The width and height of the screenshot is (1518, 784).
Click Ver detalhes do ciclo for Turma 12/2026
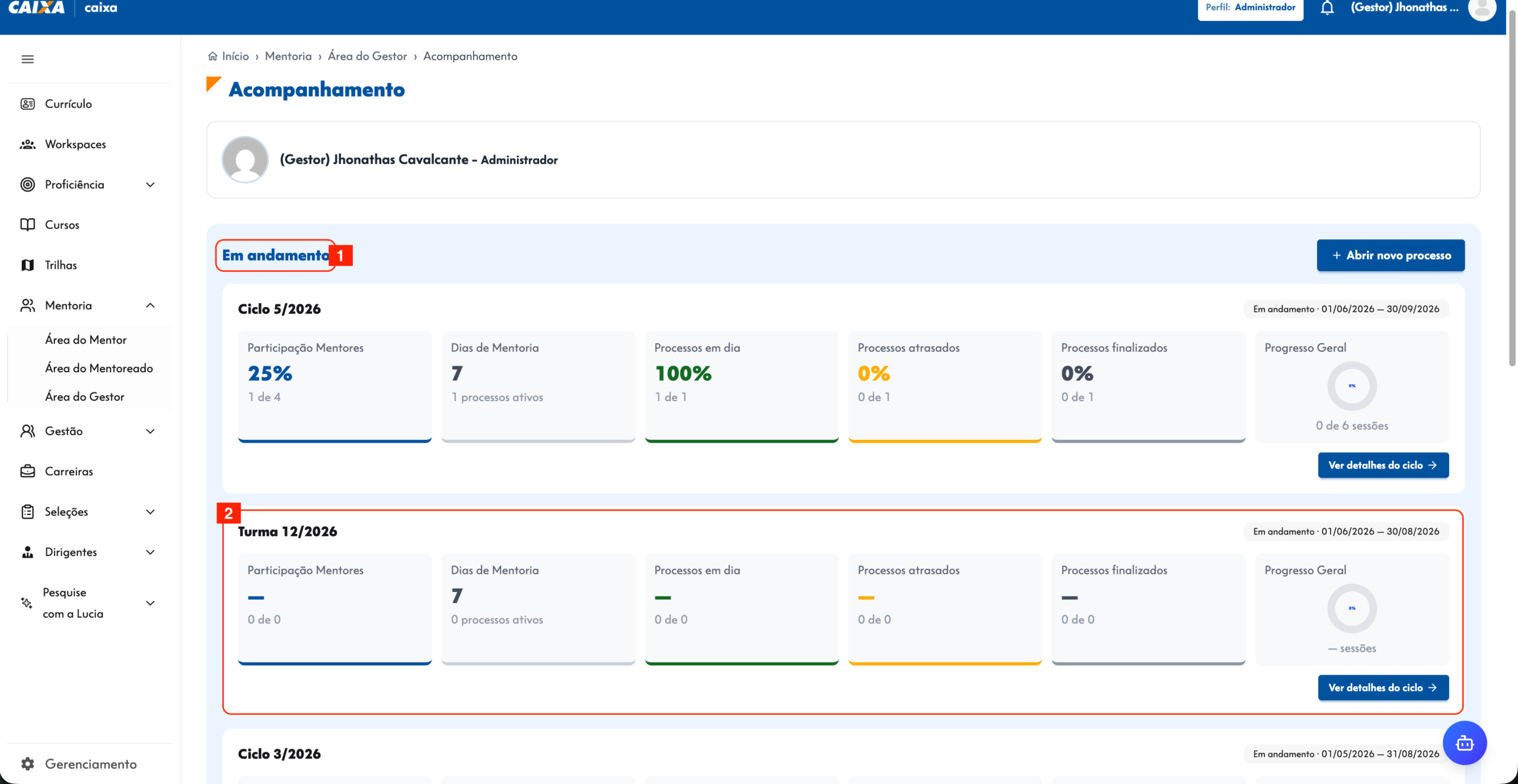pyautogui.click(x=1383, y=687)
